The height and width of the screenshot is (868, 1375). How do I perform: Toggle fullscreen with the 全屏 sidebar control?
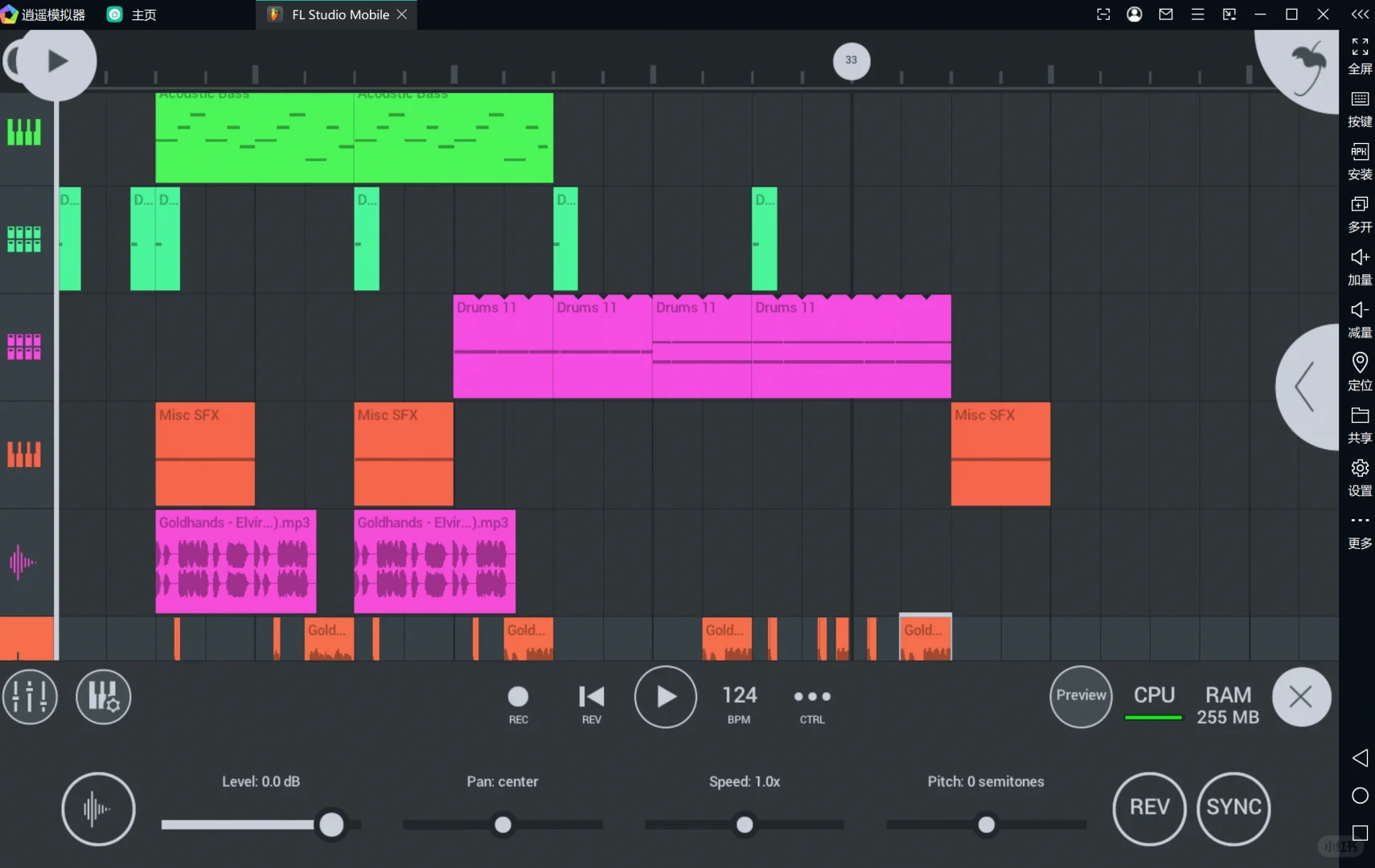click(x=1360, y=47)
